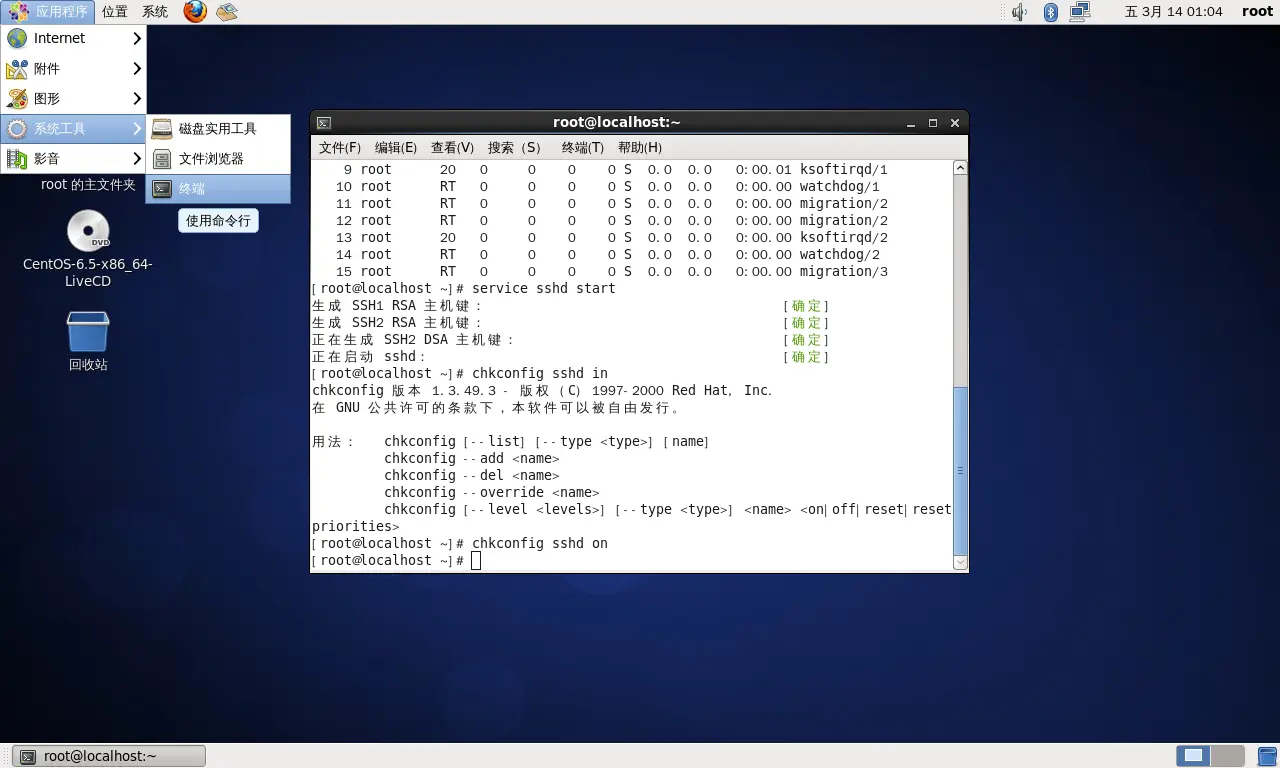
Task: Maximize the terminal window
Action: coord(933,123)
